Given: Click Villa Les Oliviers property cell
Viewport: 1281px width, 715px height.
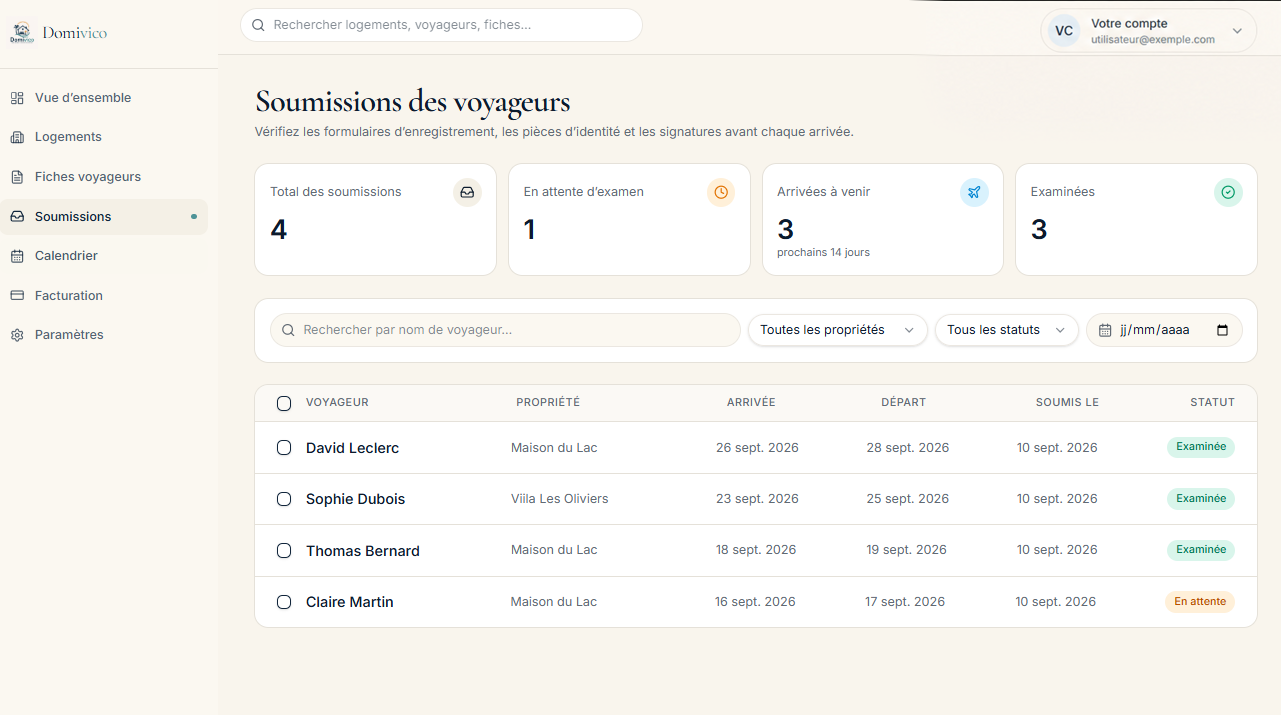Looking at the screenshot, I should [559, 499].
